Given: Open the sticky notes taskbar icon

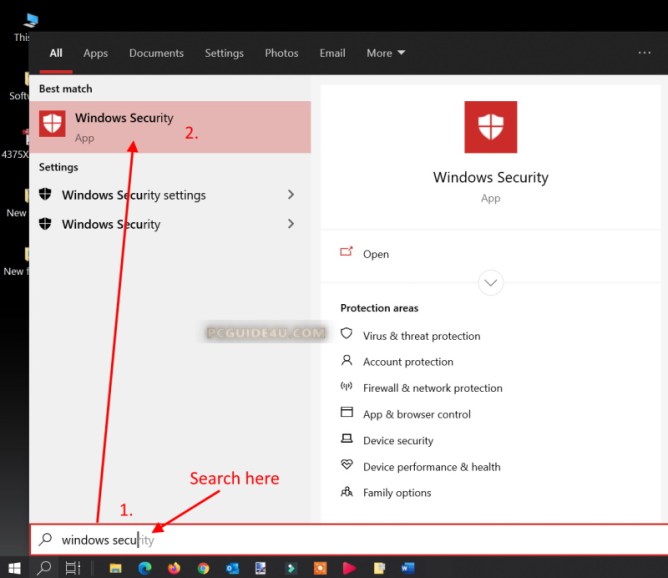Looking at the screenshot, I should pos(379,568).
